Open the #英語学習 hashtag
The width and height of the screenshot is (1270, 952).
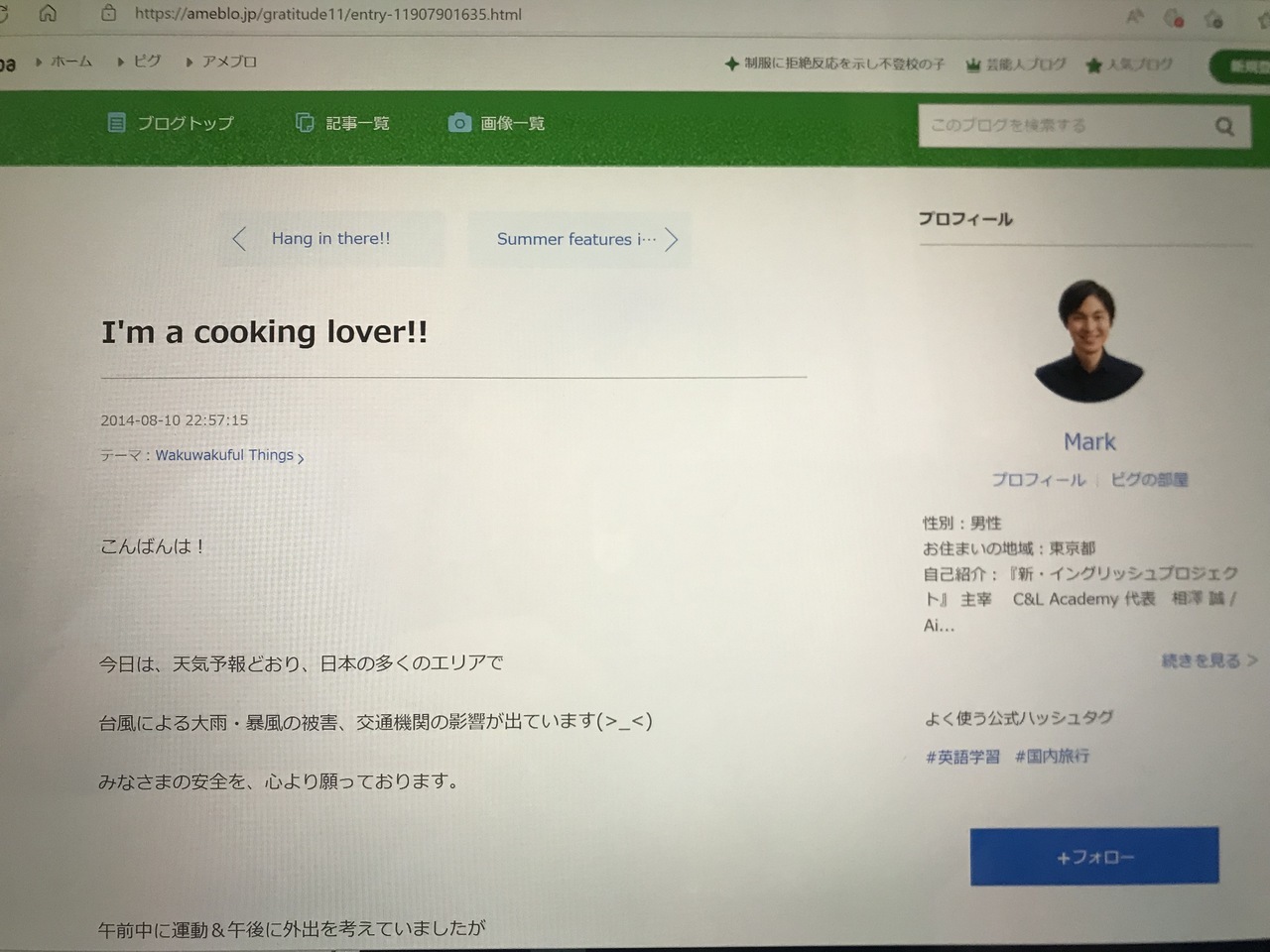962,757
